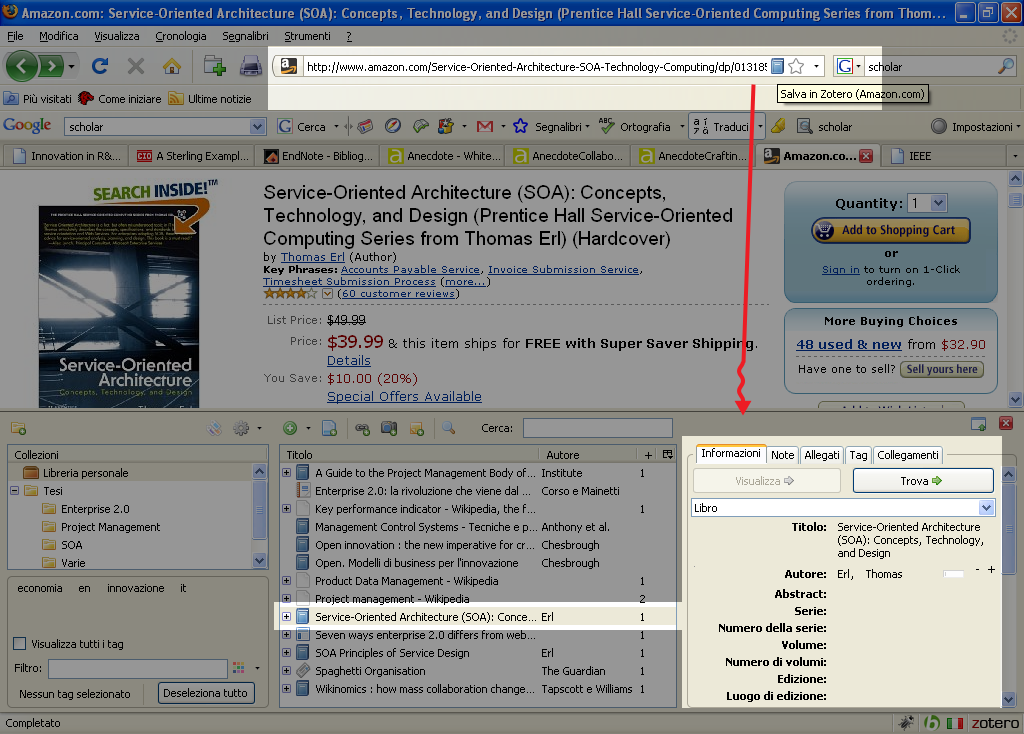Bookmark this page with the star icon
Screen dimensions: 1024x734
tap(796, 66)
